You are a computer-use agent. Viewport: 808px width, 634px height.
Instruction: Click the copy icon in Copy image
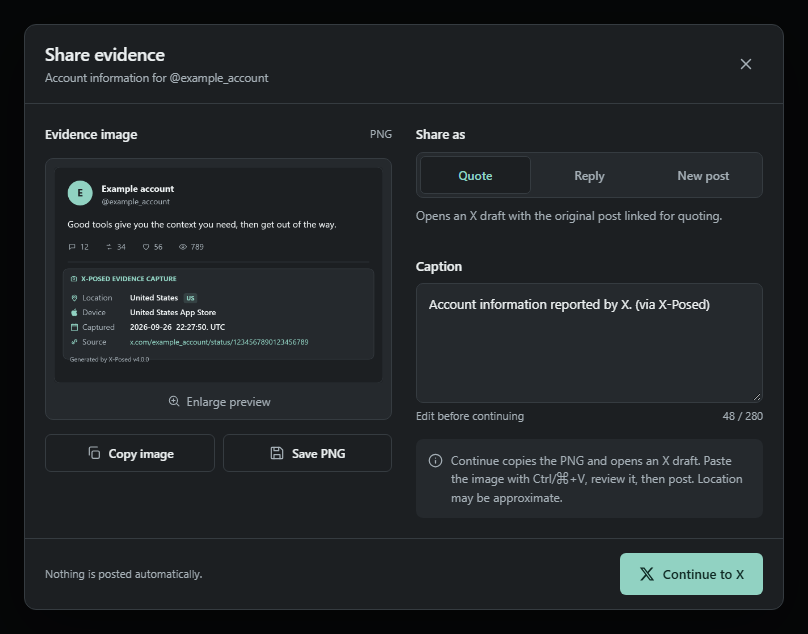[94, 453]
